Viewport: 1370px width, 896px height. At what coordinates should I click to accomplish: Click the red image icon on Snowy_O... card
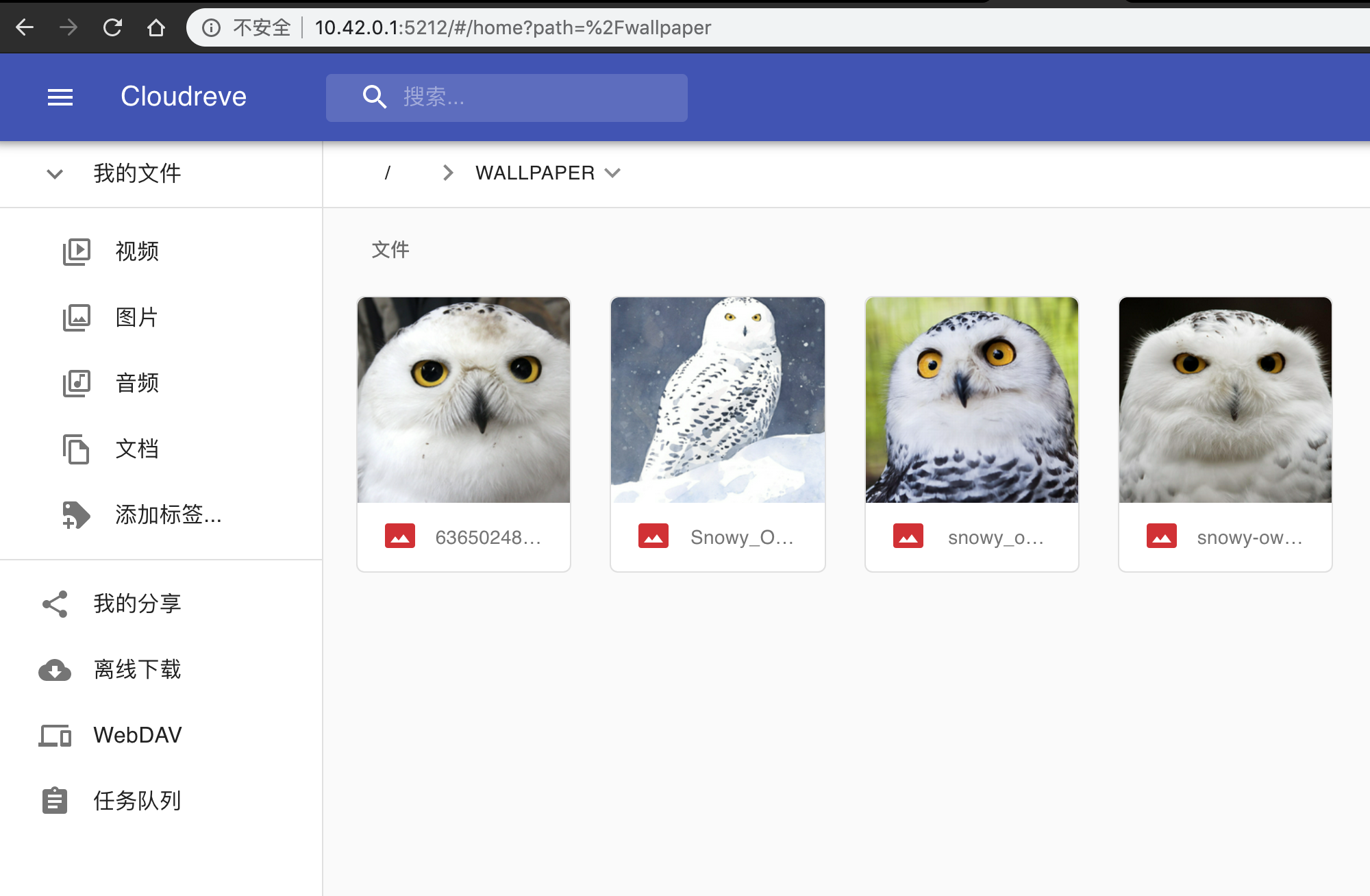(x=653, y=535)
